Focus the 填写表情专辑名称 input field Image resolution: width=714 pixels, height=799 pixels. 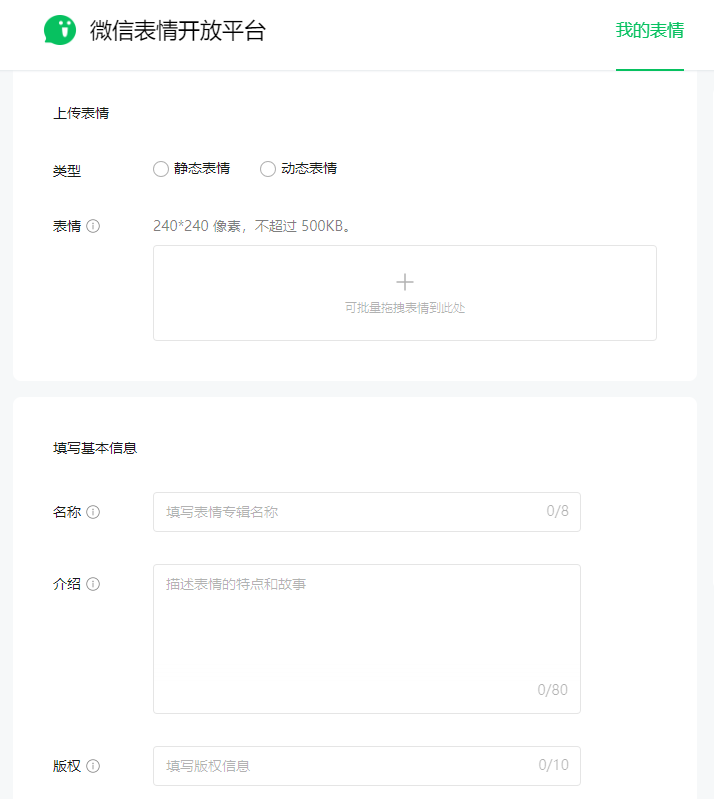click(x=367, y=512)
